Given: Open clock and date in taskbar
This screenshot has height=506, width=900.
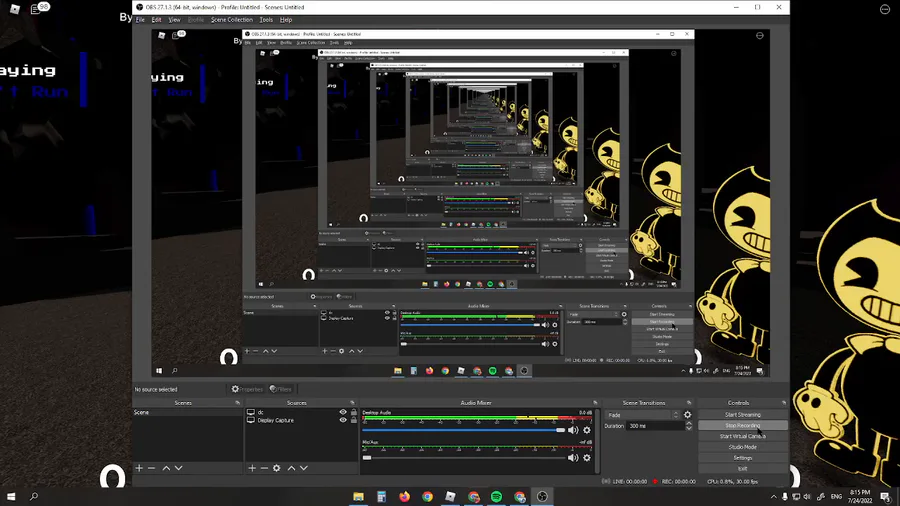Looking at the screenshot, I should 860,496.
